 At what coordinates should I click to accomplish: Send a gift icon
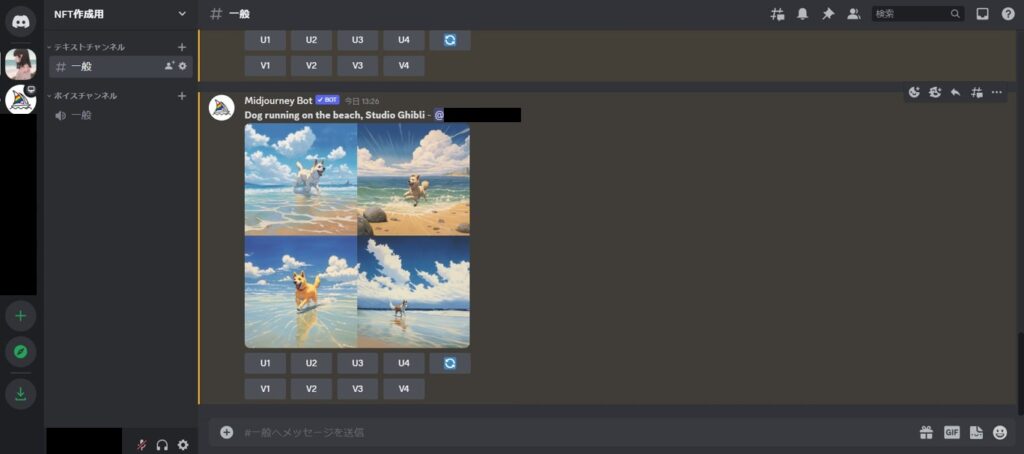926,432
